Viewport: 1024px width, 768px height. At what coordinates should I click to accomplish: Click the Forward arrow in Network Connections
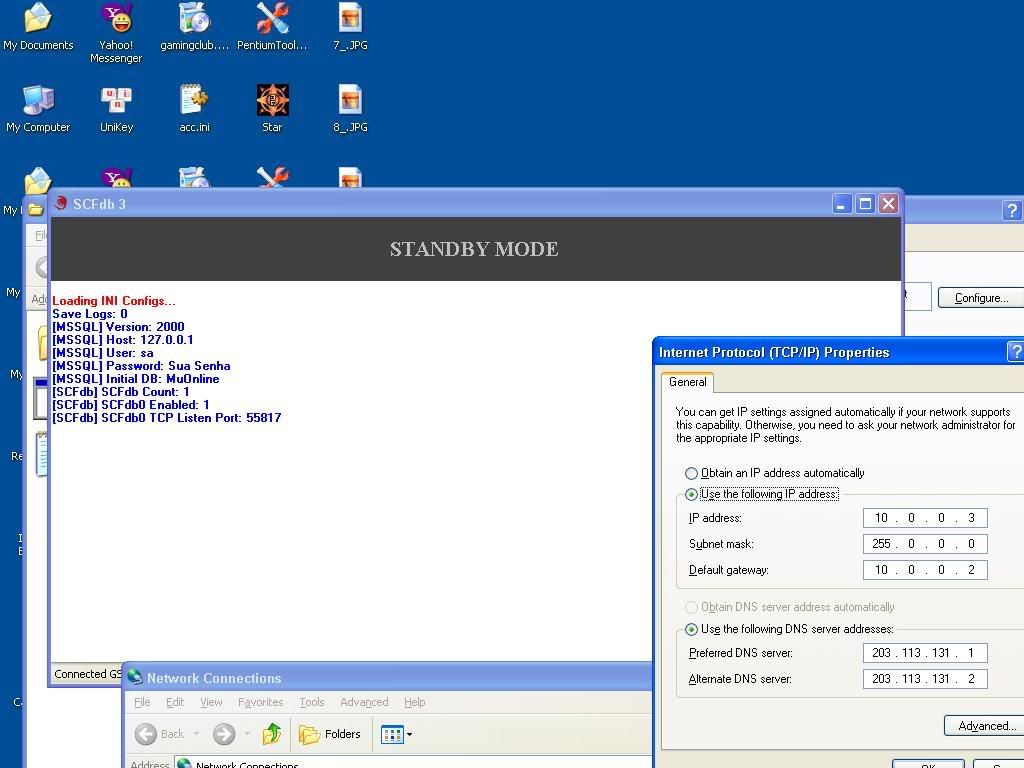tap(223, 734)
